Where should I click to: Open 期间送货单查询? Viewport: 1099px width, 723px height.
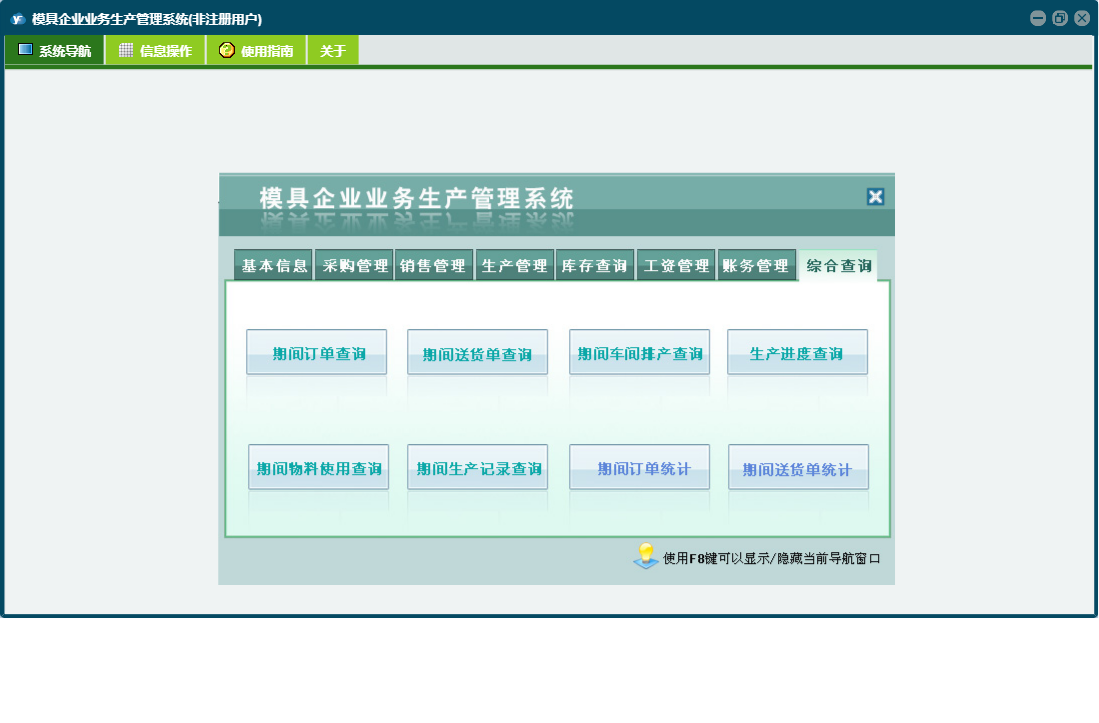coord(477,352)
